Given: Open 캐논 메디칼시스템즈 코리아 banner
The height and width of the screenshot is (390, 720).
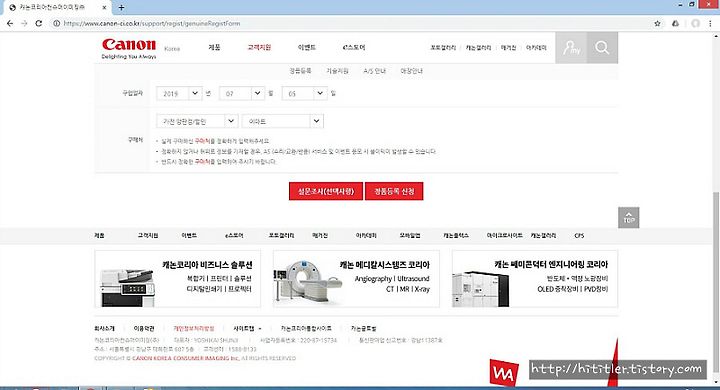Looking at the screenshot, I should click(356, 279).
